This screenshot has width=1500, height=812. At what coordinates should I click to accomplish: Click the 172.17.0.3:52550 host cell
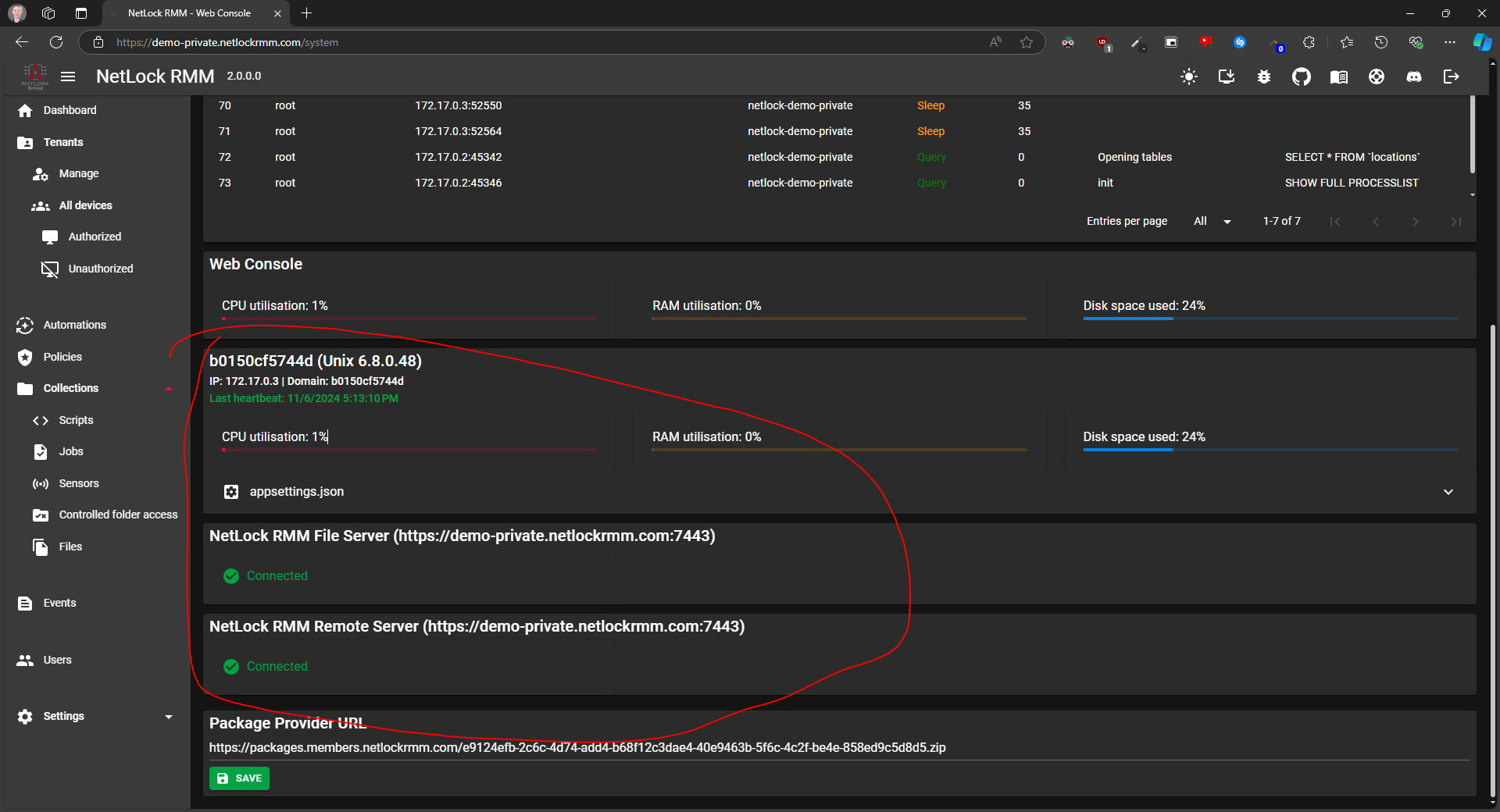click(x=459, y=106)
